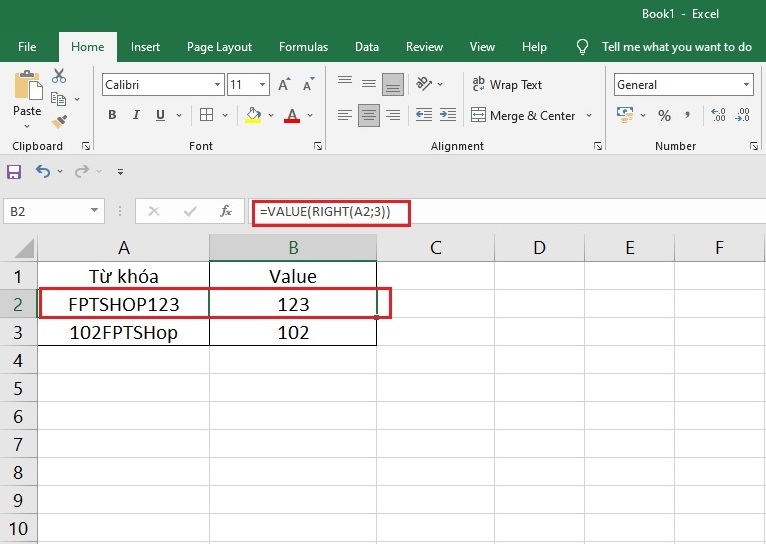
Task: Click Accounting Number Format icon
Action: tap(625, 115)
